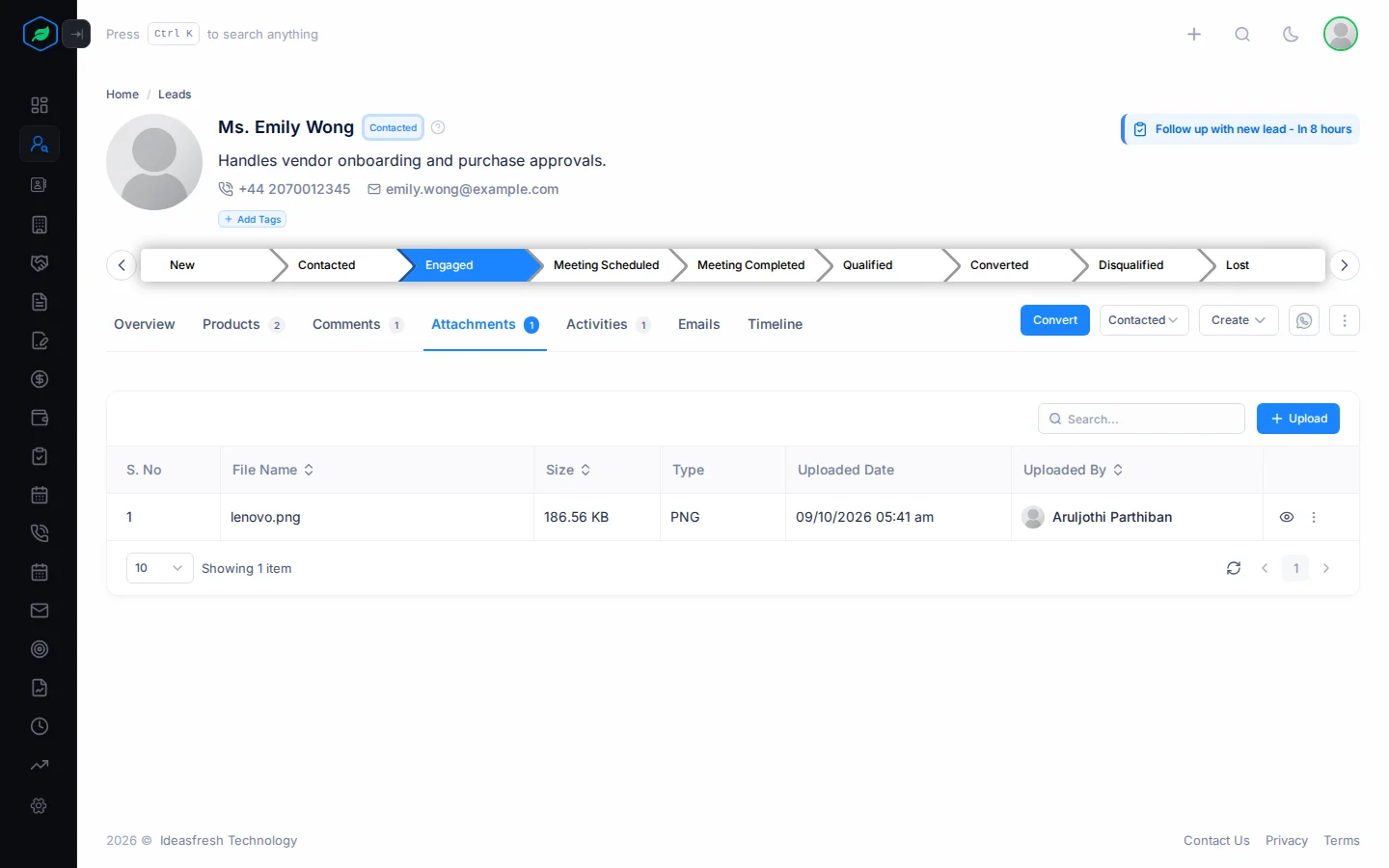The height and width of the screenshot is (868, 1389).
Task: Open the settings gear in sidebar
Action: click(x=40, y=805)
